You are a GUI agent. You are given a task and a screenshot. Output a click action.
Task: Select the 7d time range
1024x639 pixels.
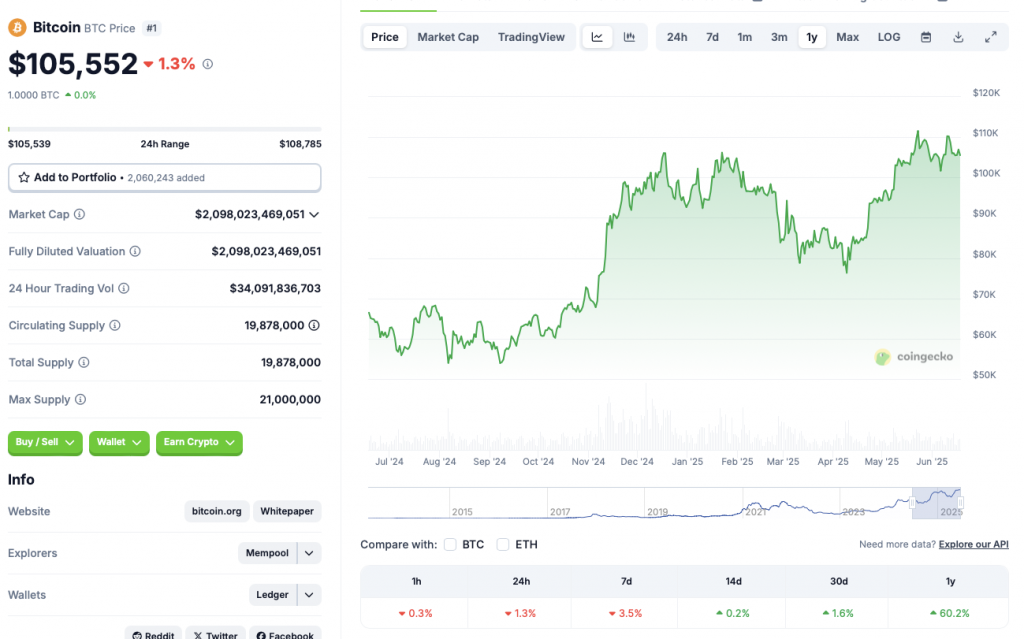coord(712,37)
